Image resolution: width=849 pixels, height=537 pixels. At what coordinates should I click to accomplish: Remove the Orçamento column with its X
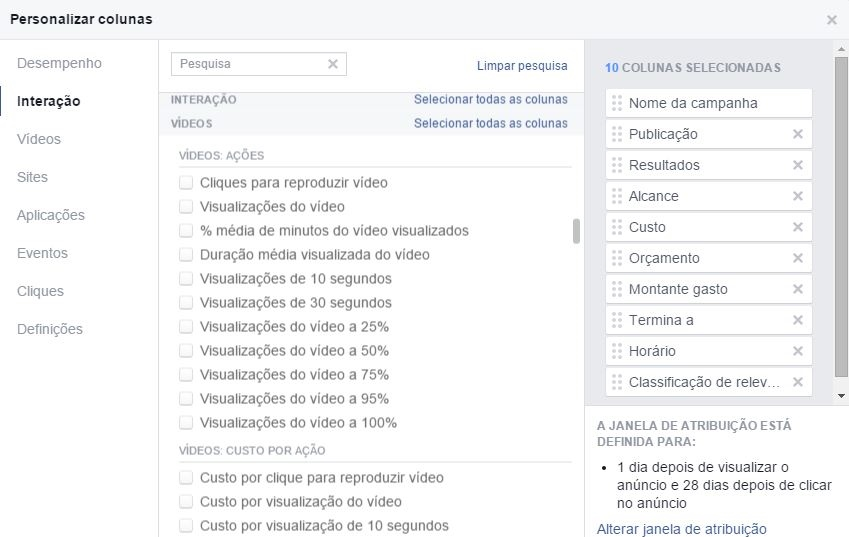click(798, 258)
